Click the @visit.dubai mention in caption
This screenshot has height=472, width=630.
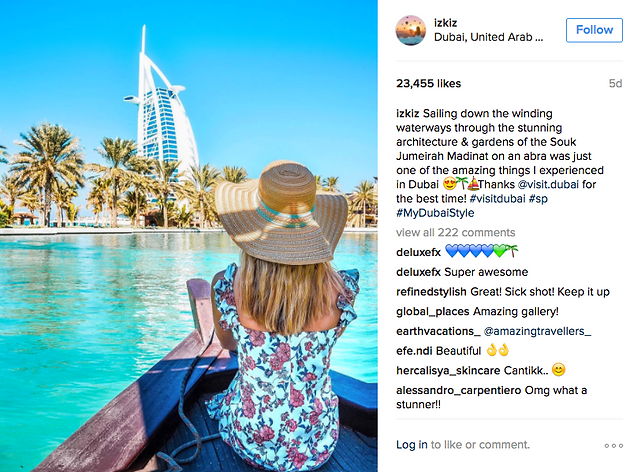548,184
